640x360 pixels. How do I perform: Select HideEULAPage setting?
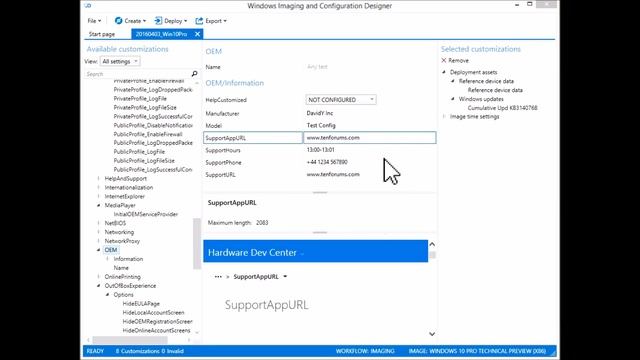(141, 304)
